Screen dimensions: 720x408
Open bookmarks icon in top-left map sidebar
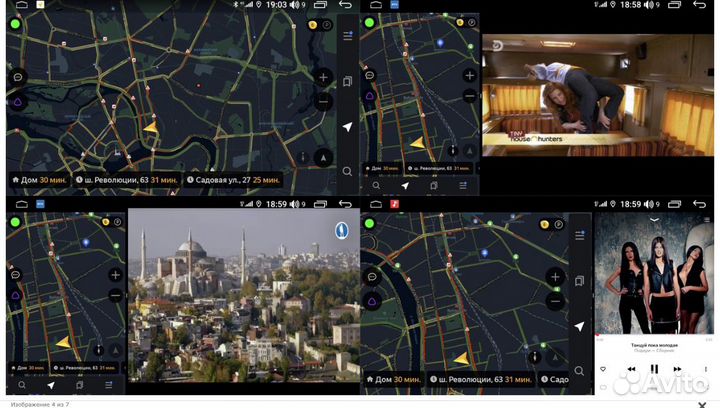[347, 81]
